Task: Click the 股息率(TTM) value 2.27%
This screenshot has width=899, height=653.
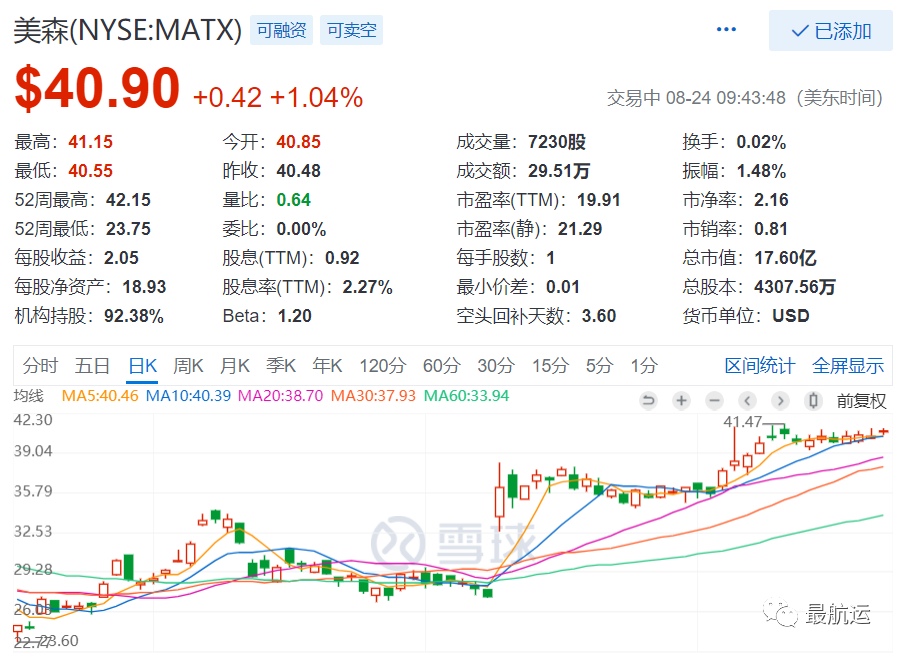Action: (x=368, y=287)
